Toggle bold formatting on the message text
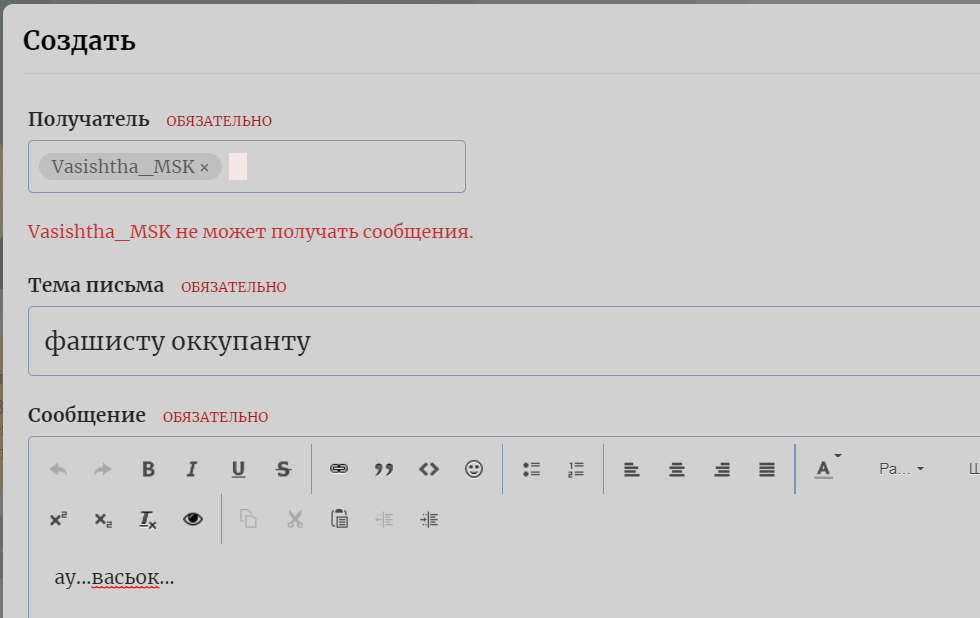980x618 pixels. [147, 468]
